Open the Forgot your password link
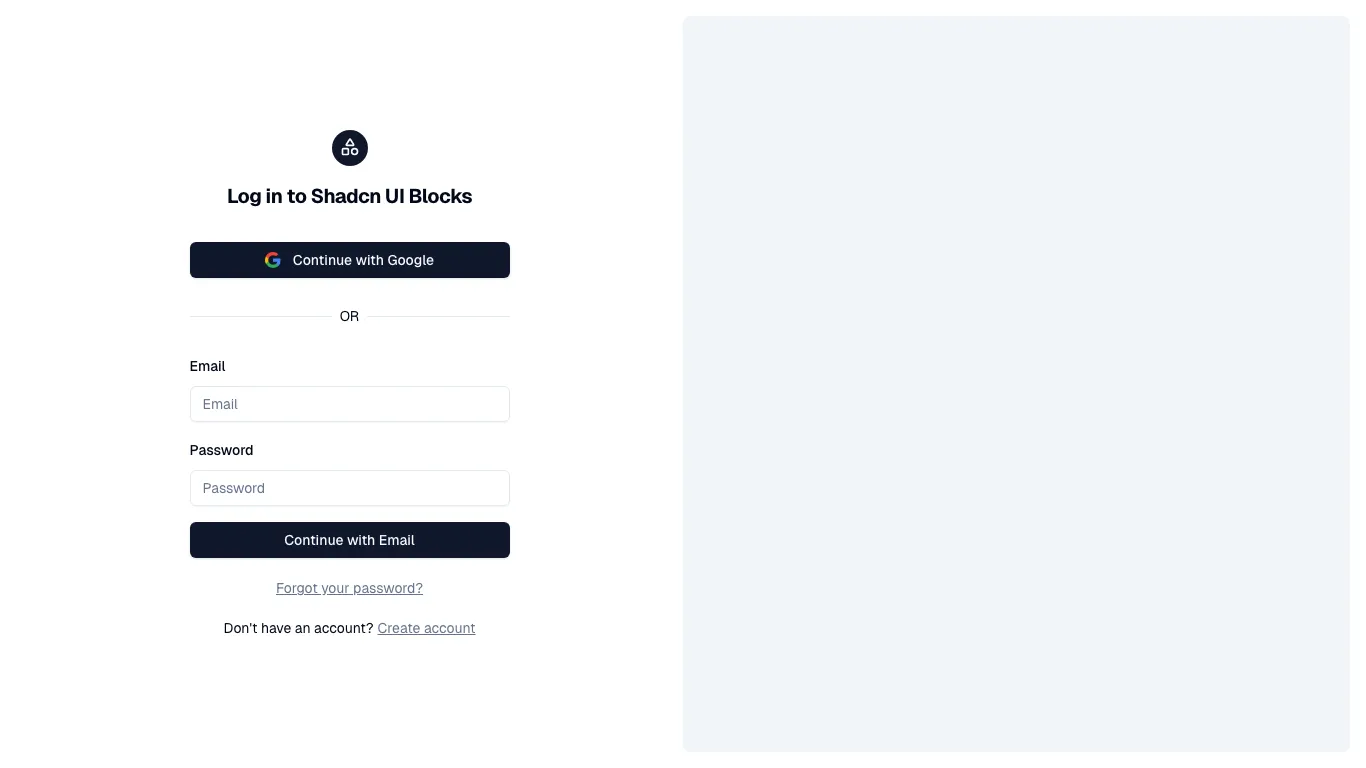Image resolution: width=1366 pixels, height=768 pixels. coord(349,588)
